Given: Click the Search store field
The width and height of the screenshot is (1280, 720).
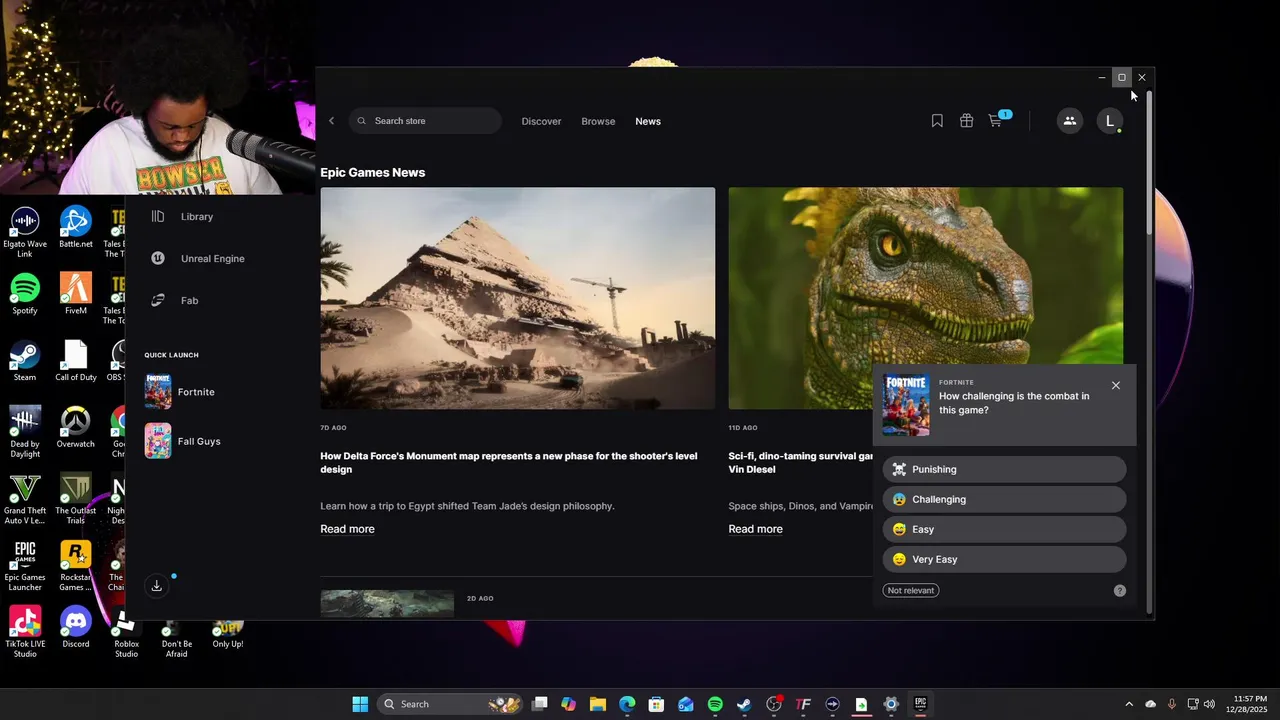Looking at the screenshot, I should [x=426, y=121].
